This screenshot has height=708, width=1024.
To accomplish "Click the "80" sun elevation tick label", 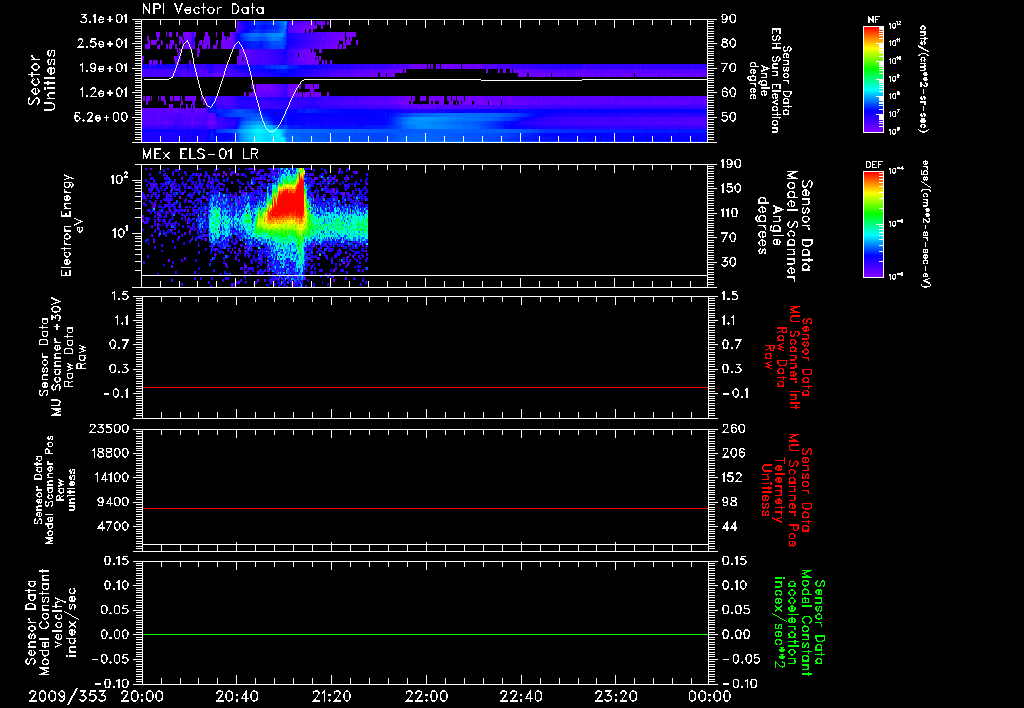I will click(x=728, y=43).
